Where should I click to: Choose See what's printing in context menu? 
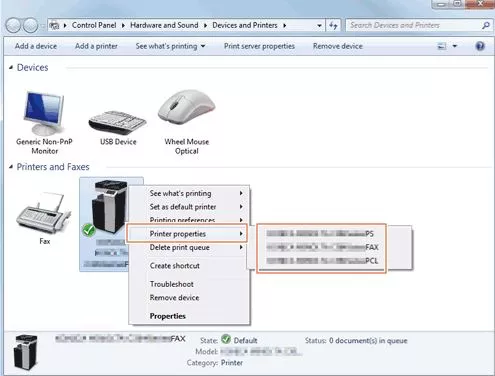[189, 193]
